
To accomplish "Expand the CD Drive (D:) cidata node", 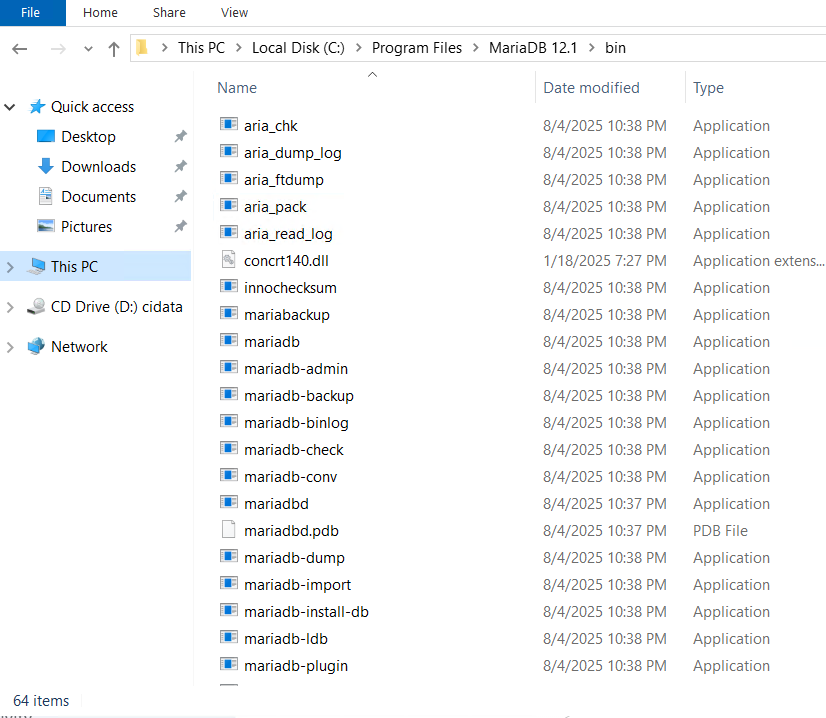I will click(x=10, y=307).
